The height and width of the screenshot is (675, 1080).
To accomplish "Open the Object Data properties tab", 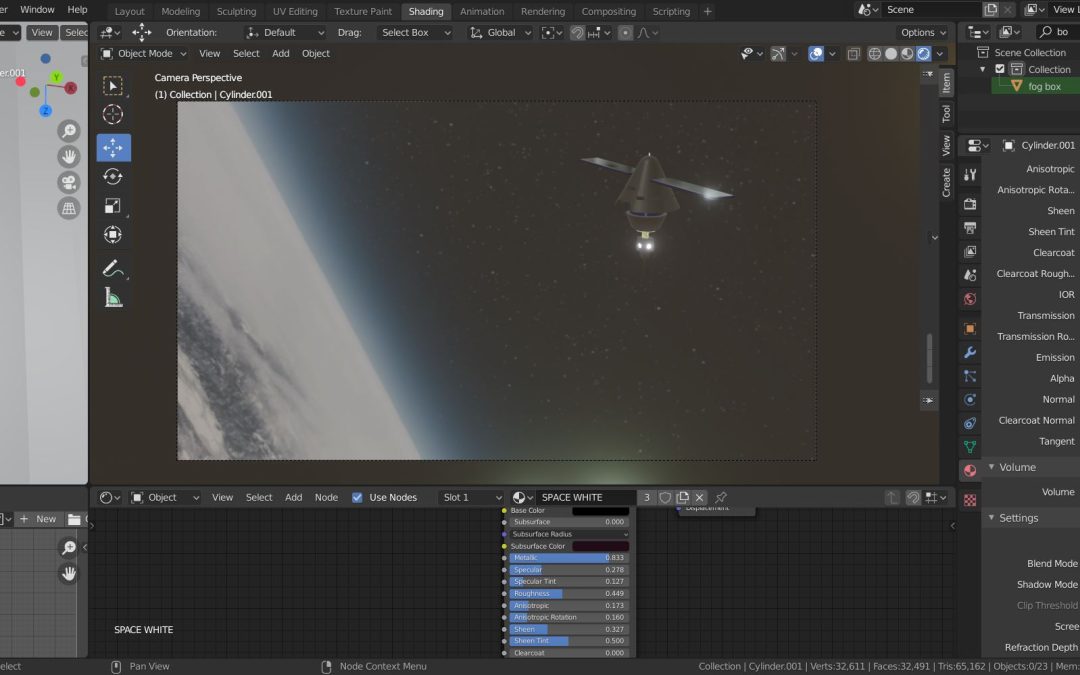I will click(x=970, y=446).
